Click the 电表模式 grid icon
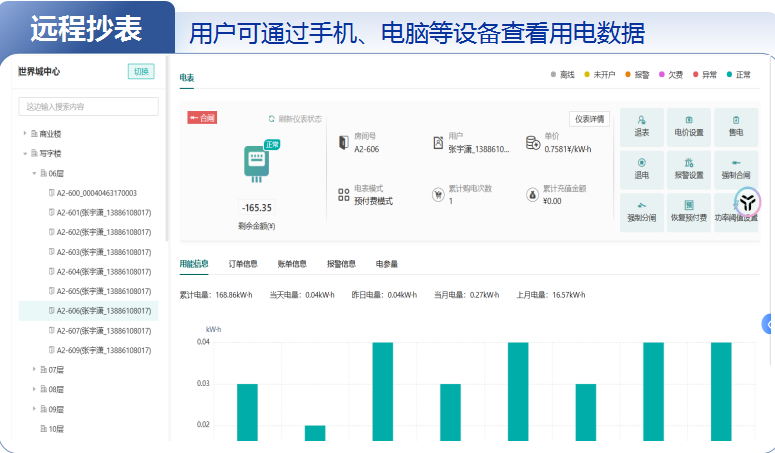 [344, 195]
